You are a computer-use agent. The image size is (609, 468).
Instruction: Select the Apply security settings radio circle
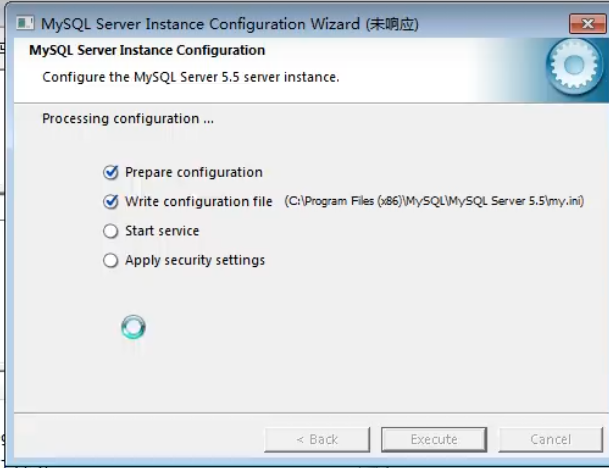(x=111, y=260)
